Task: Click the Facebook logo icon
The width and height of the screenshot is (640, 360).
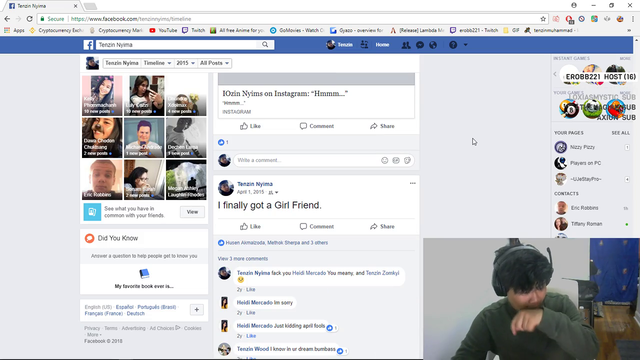Action: point(89,45)
